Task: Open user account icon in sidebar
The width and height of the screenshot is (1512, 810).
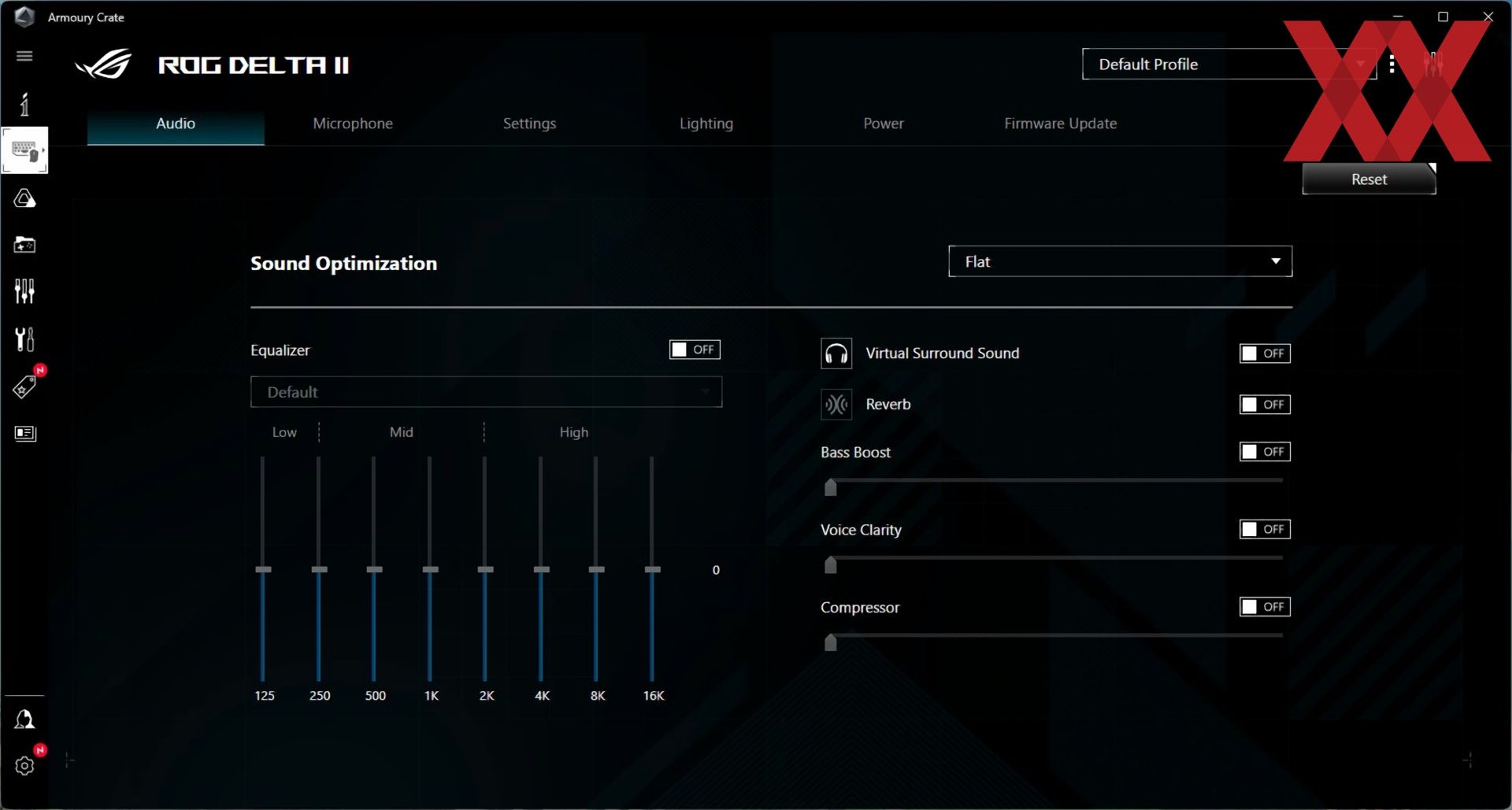Action: 24,719
